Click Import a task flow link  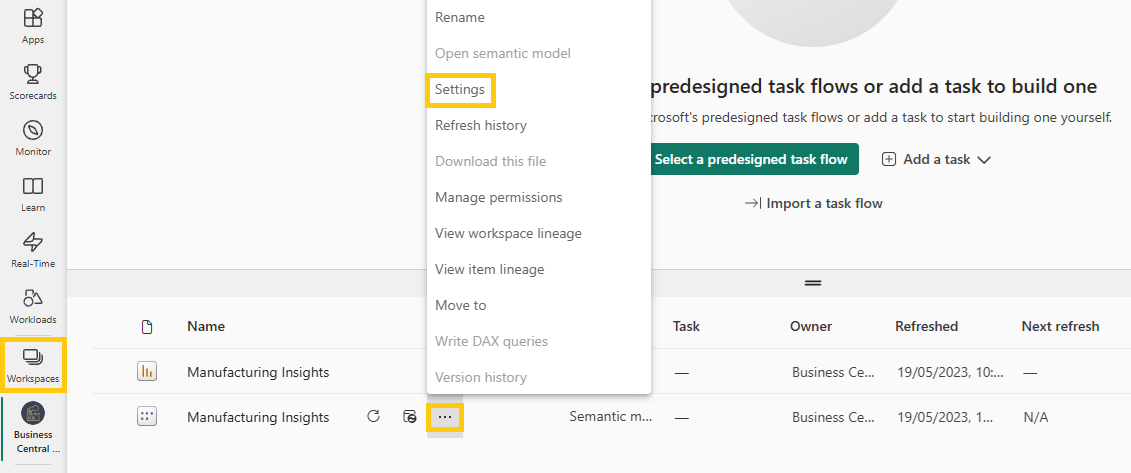(814, 203)
